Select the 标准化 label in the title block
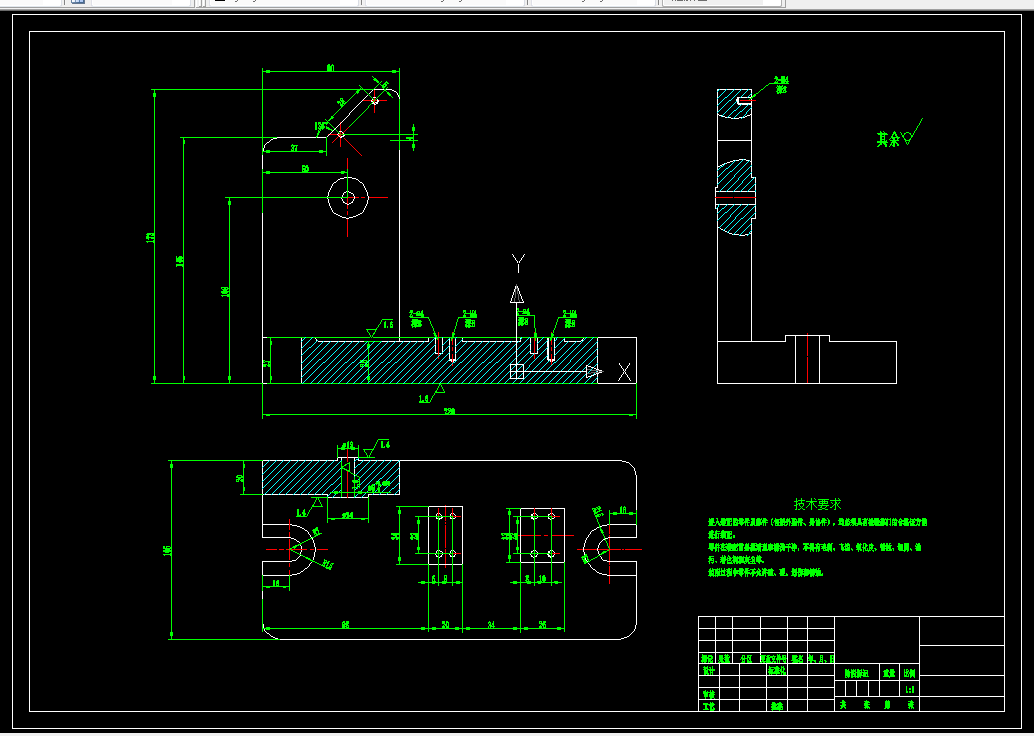 777,670
